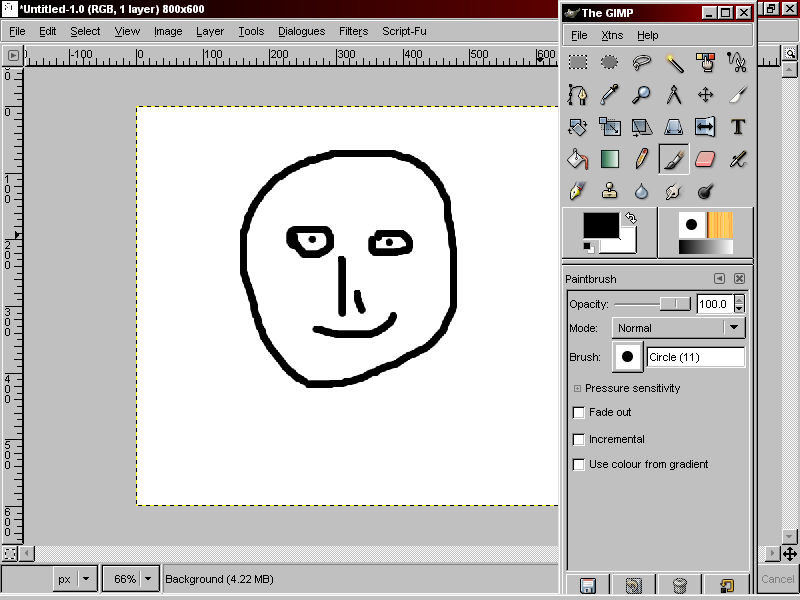Check Use colour from gradient

(579, 464)
